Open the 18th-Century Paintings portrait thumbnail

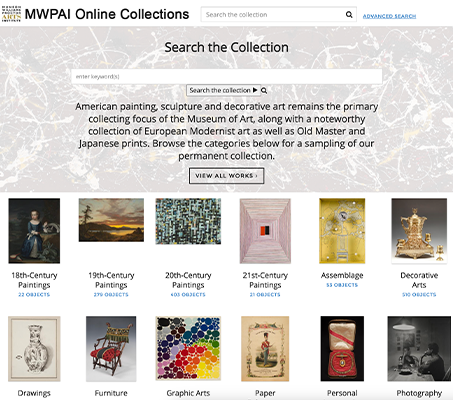[34, 231]
